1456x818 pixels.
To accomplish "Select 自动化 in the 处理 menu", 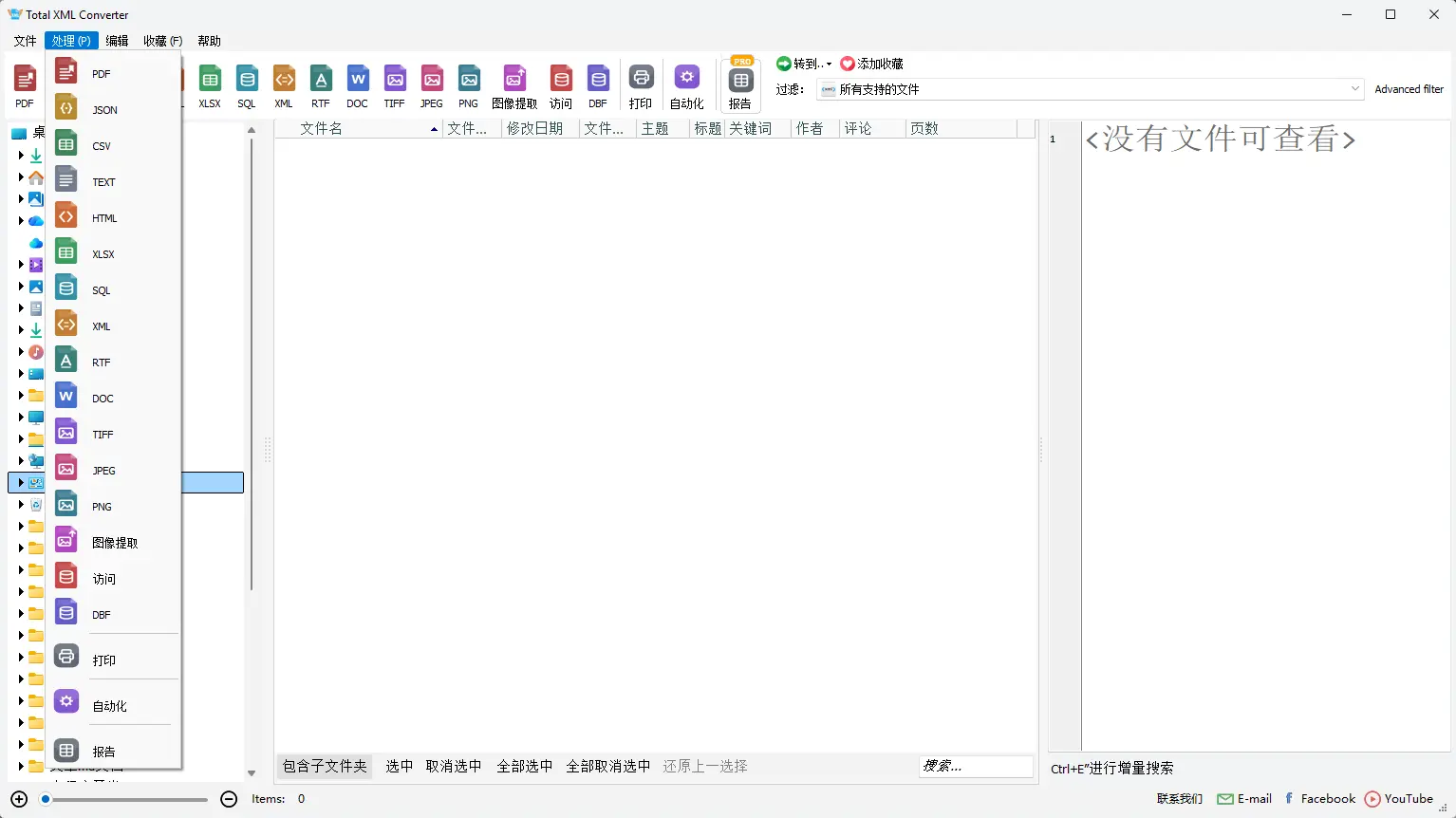I will 113,706.
